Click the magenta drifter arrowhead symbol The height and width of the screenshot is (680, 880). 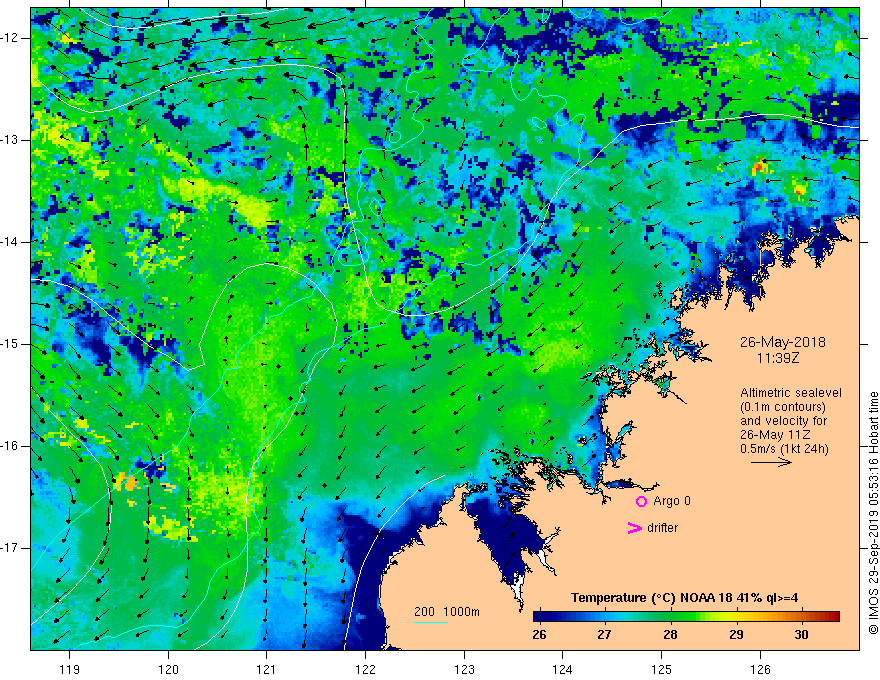635,528
